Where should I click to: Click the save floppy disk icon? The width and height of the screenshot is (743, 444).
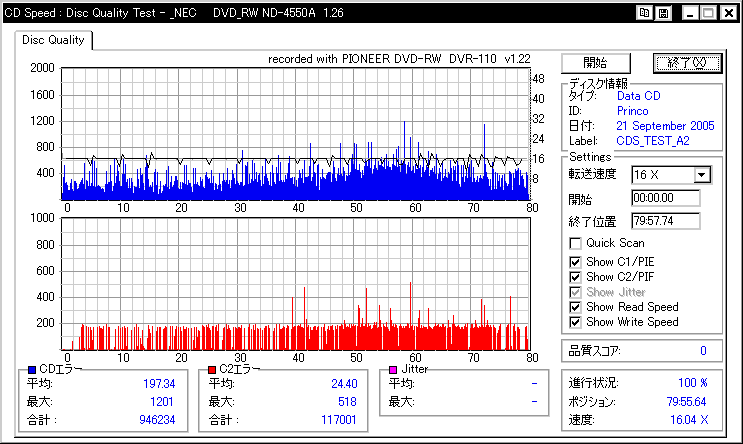(x=663, y=13)
